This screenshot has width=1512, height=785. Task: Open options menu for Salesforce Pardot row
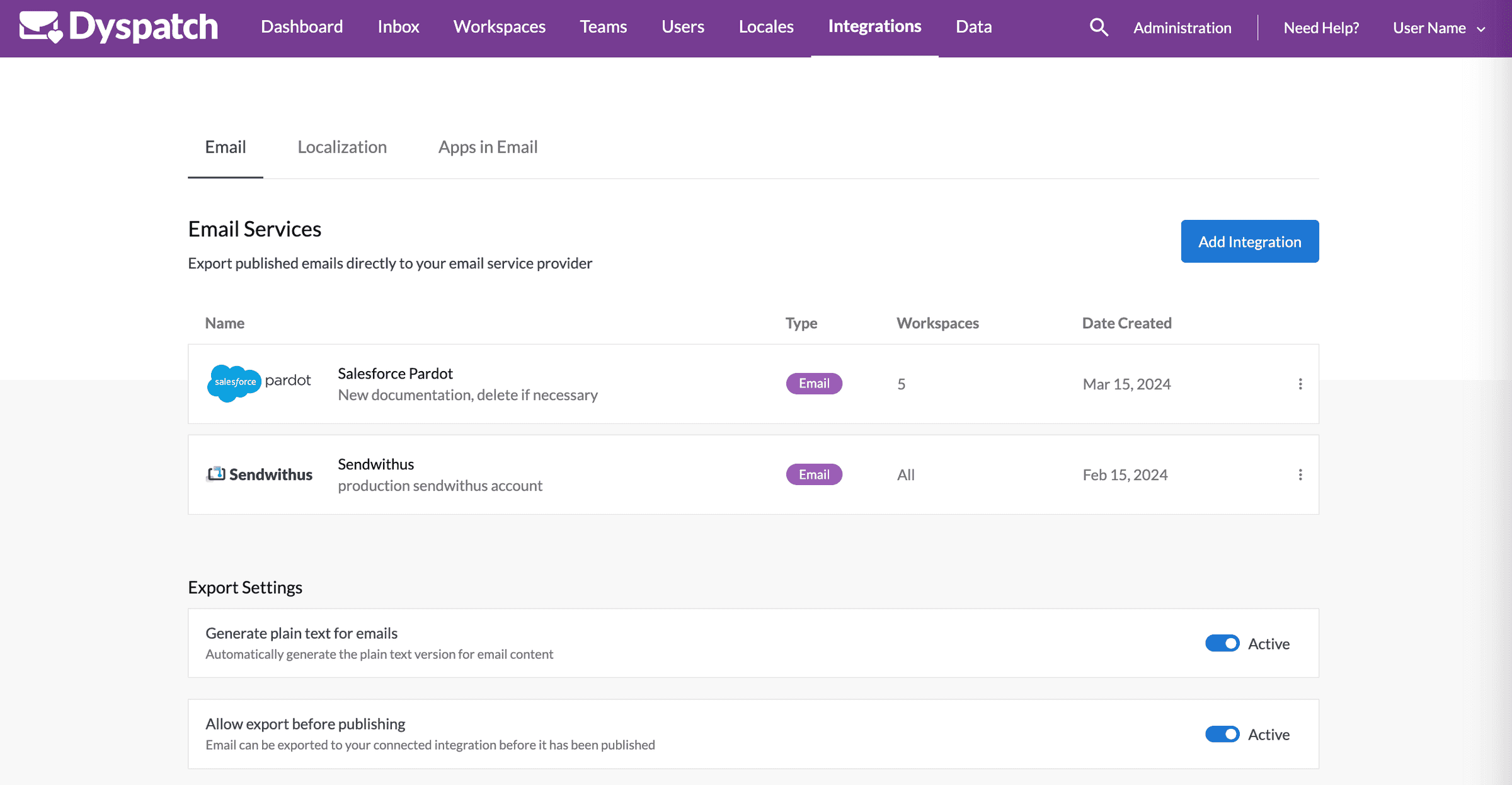tap(1300, 383)
